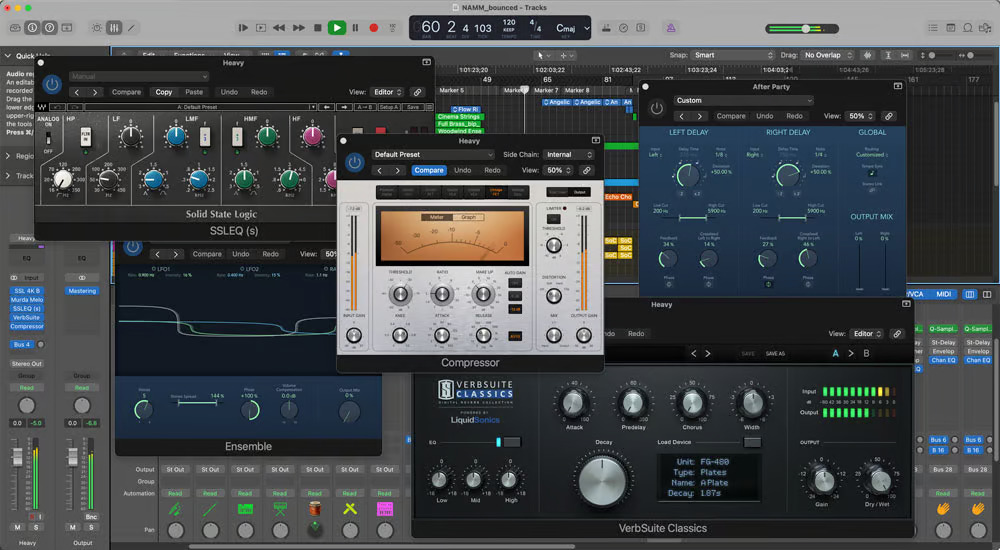Open the Side Chain Internal dropdown
The height and width of the screenshot is (550, 1000).
click(569, 155)
